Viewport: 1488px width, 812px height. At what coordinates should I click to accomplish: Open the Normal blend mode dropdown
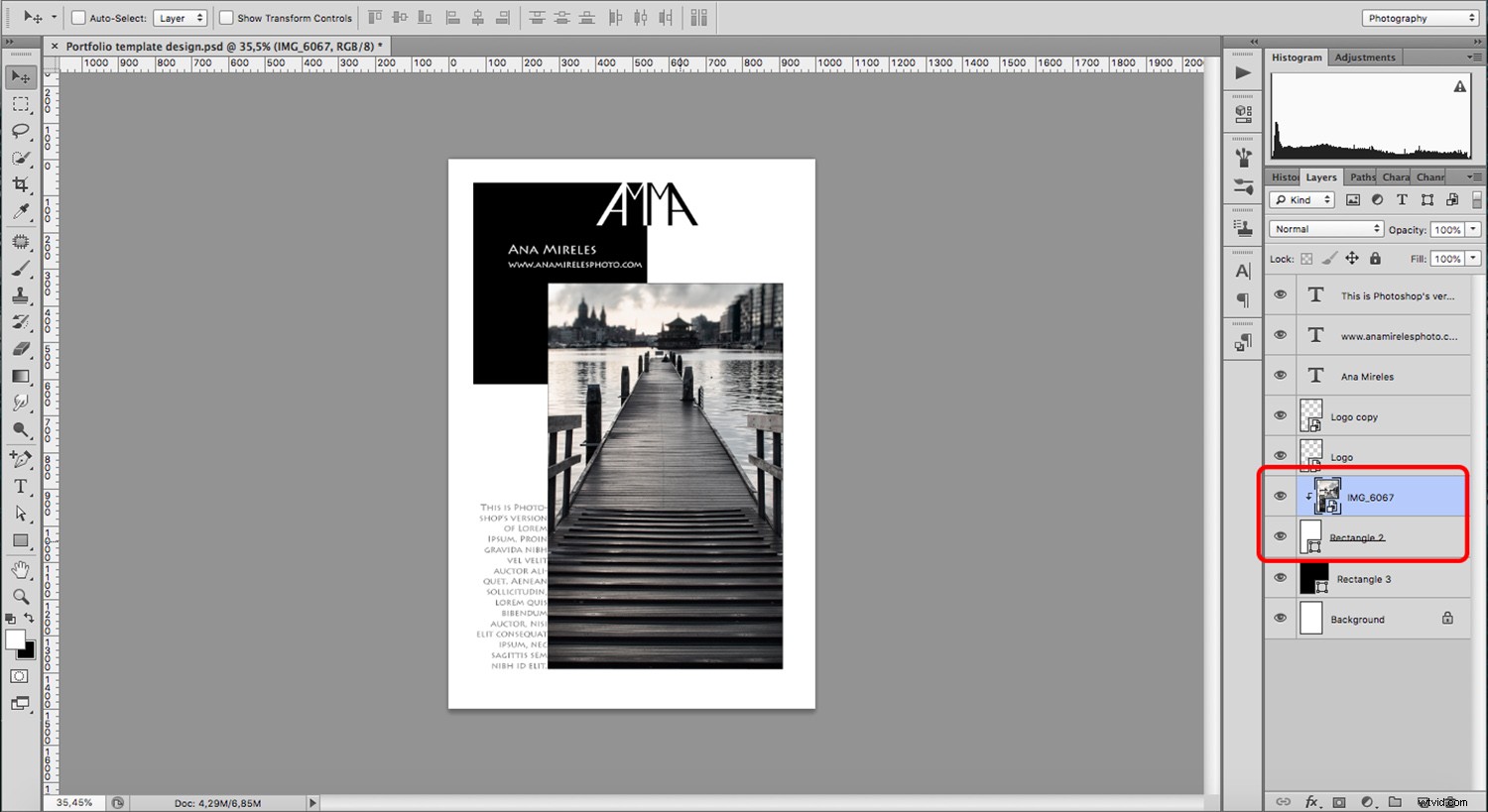tap(1325, 228)
